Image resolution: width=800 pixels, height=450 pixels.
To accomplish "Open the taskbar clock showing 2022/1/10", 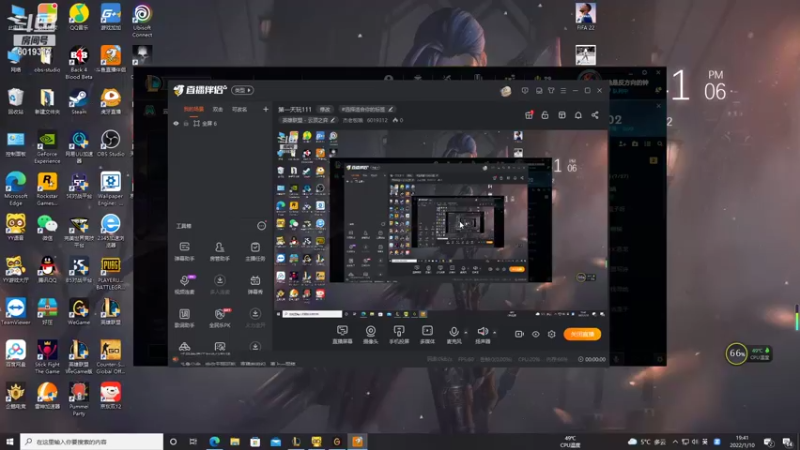I will point(742,441).
